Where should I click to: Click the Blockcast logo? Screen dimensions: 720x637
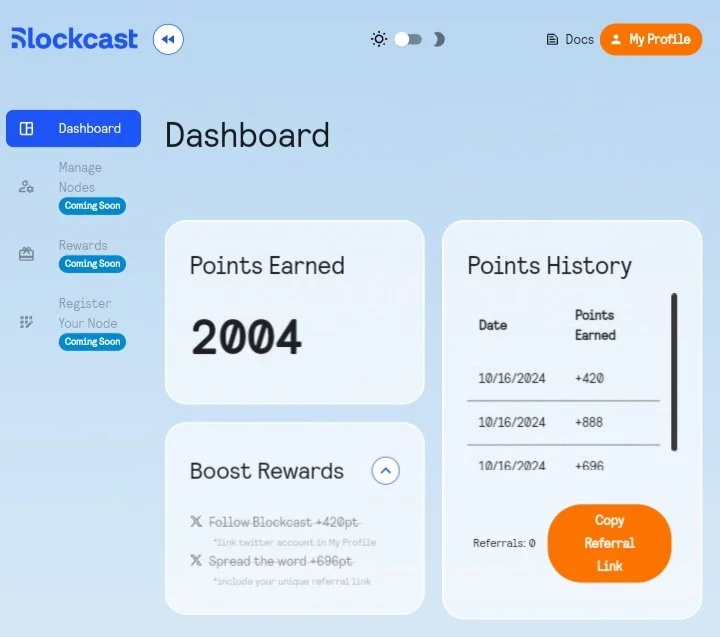click(x=74, y=39)
